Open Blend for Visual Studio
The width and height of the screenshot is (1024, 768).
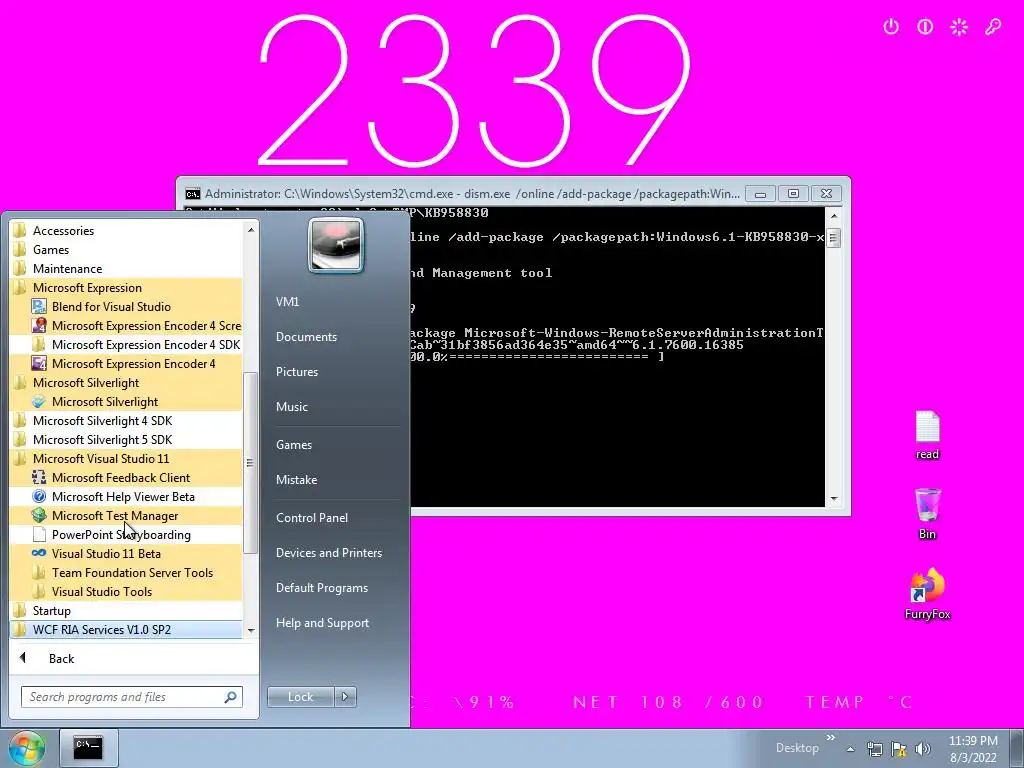tap(125, 306)
